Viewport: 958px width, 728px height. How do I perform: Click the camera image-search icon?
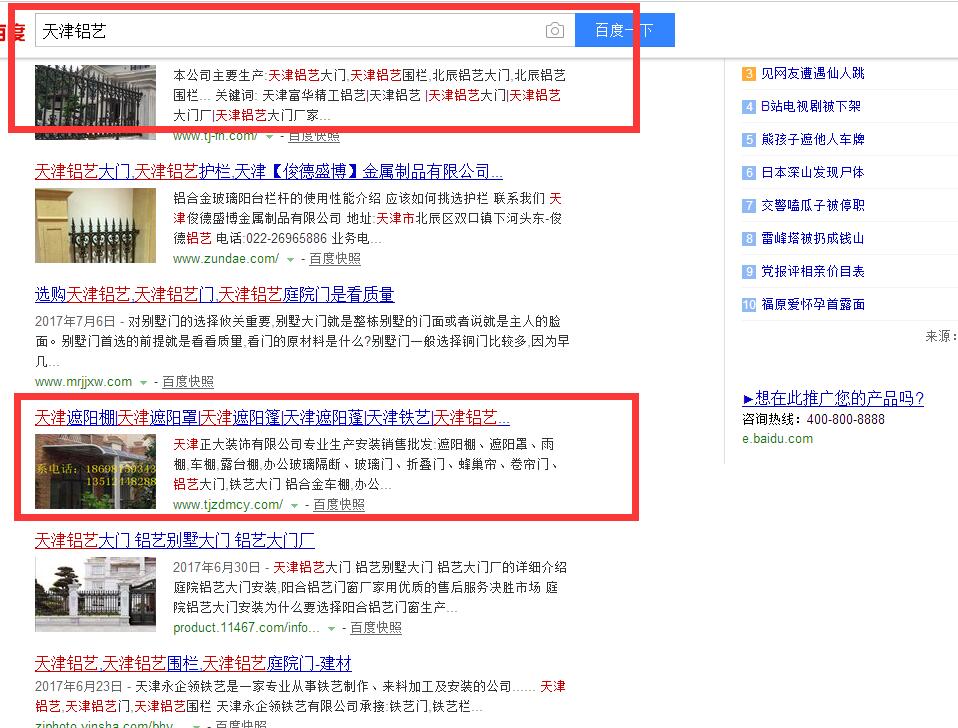pyautogui.click(x=554, y=30)
